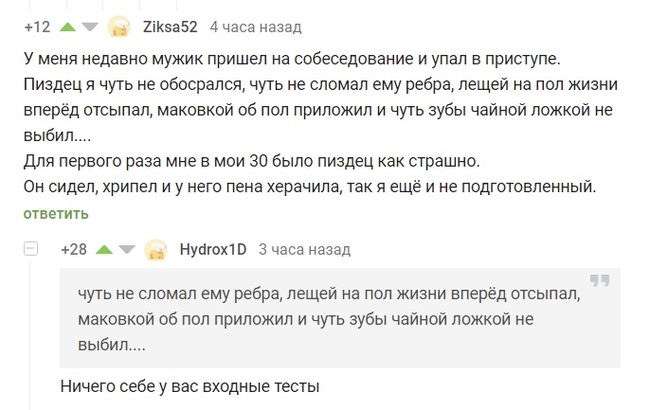Click the "3 часа назад" timestamp
This screenshot has height=410, width=650.
coord(304,249)
